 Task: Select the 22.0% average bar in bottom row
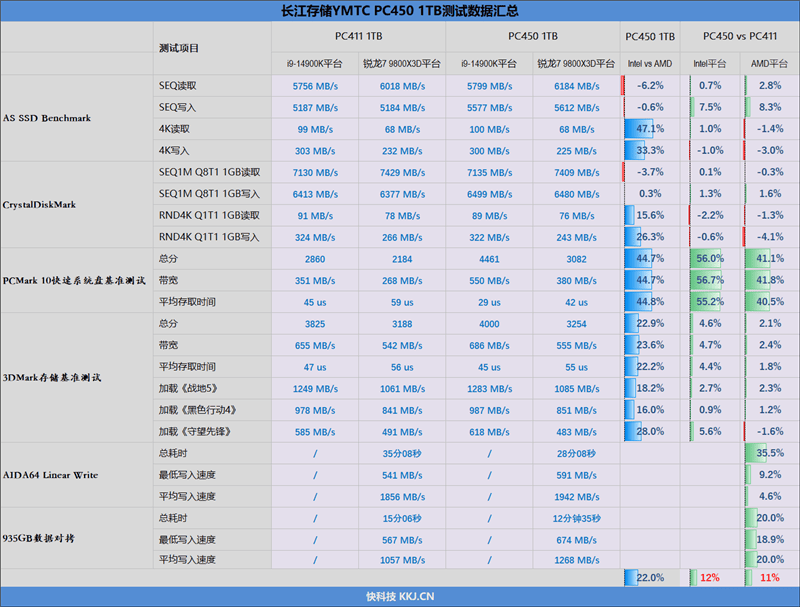(x=645, y=578)
